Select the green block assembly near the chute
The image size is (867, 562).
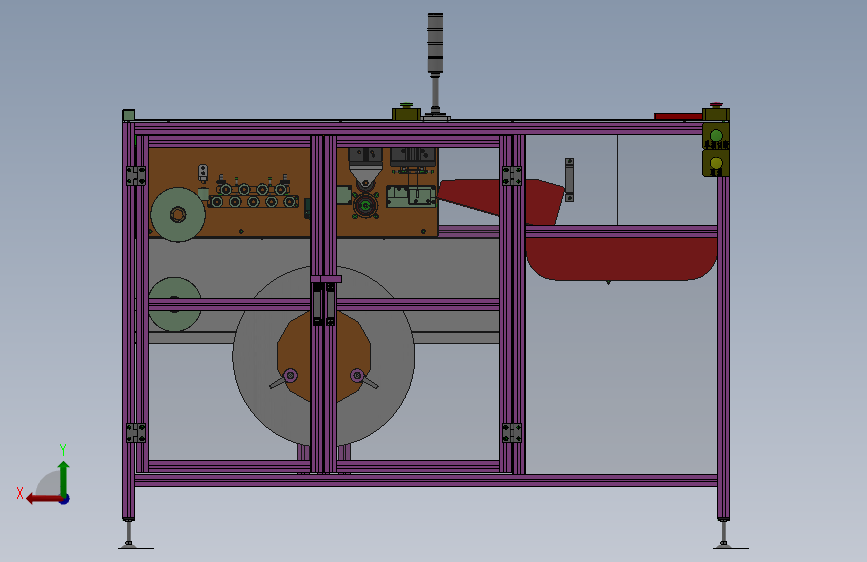pyautogui.click(x=411, y=196)
